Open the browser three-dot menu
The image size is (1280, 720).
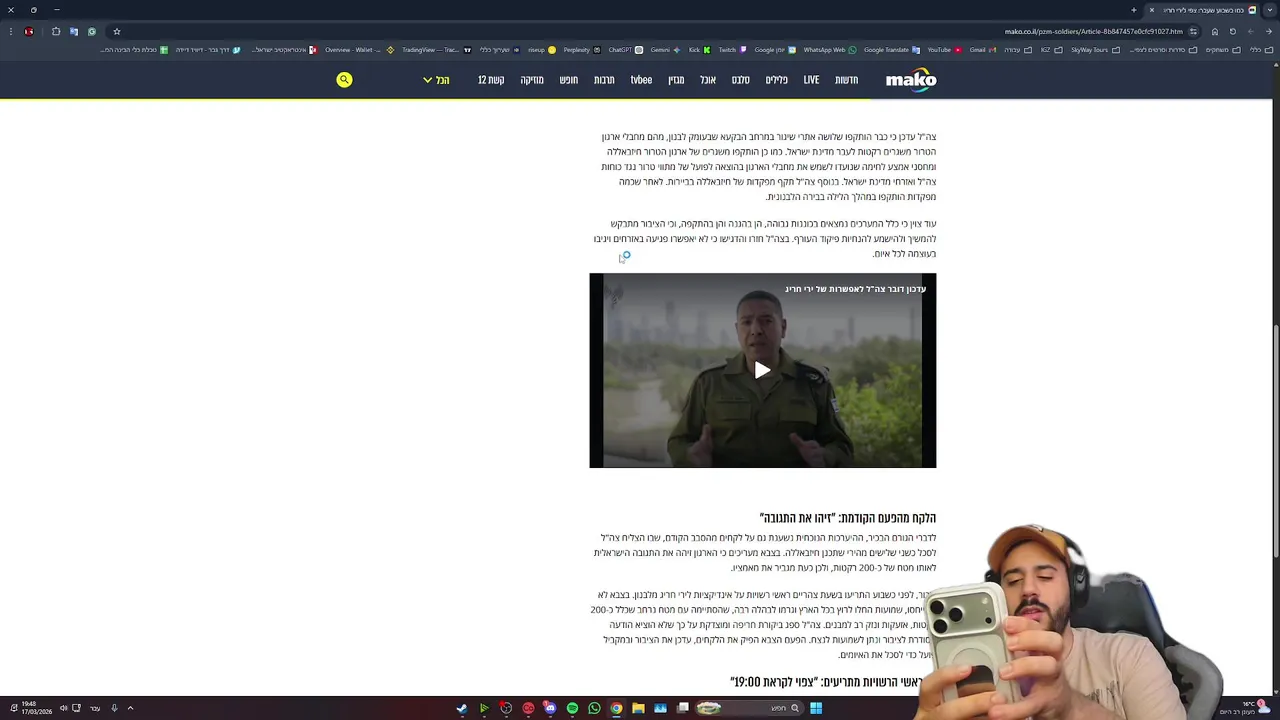11,31
